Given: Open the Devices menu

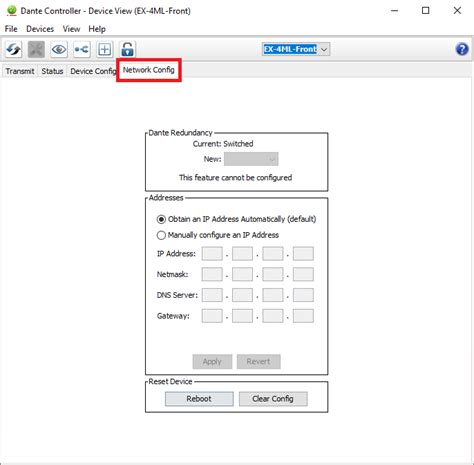Looking at the screenshot, I should [x=40, y=29].
